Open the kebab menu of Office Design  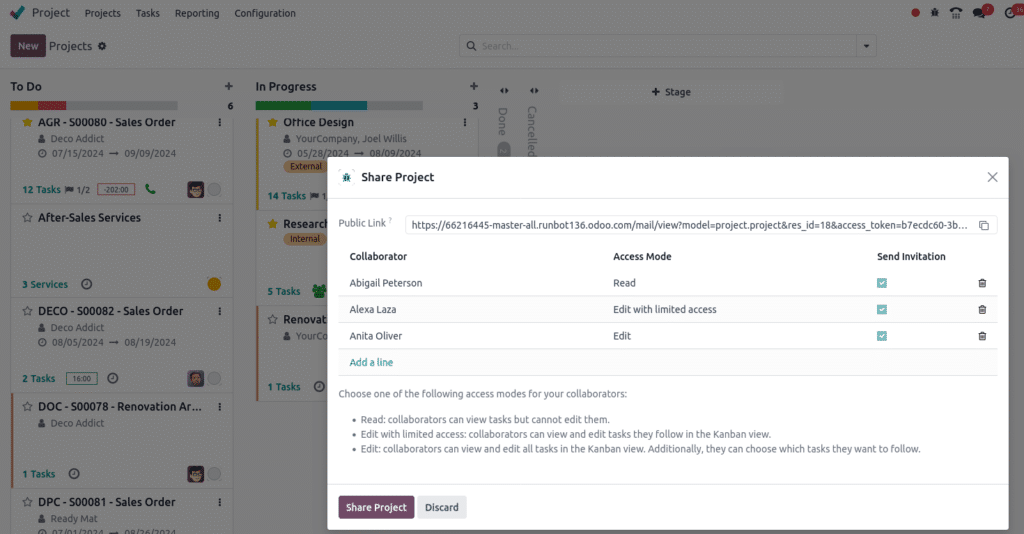click(465, 122)
